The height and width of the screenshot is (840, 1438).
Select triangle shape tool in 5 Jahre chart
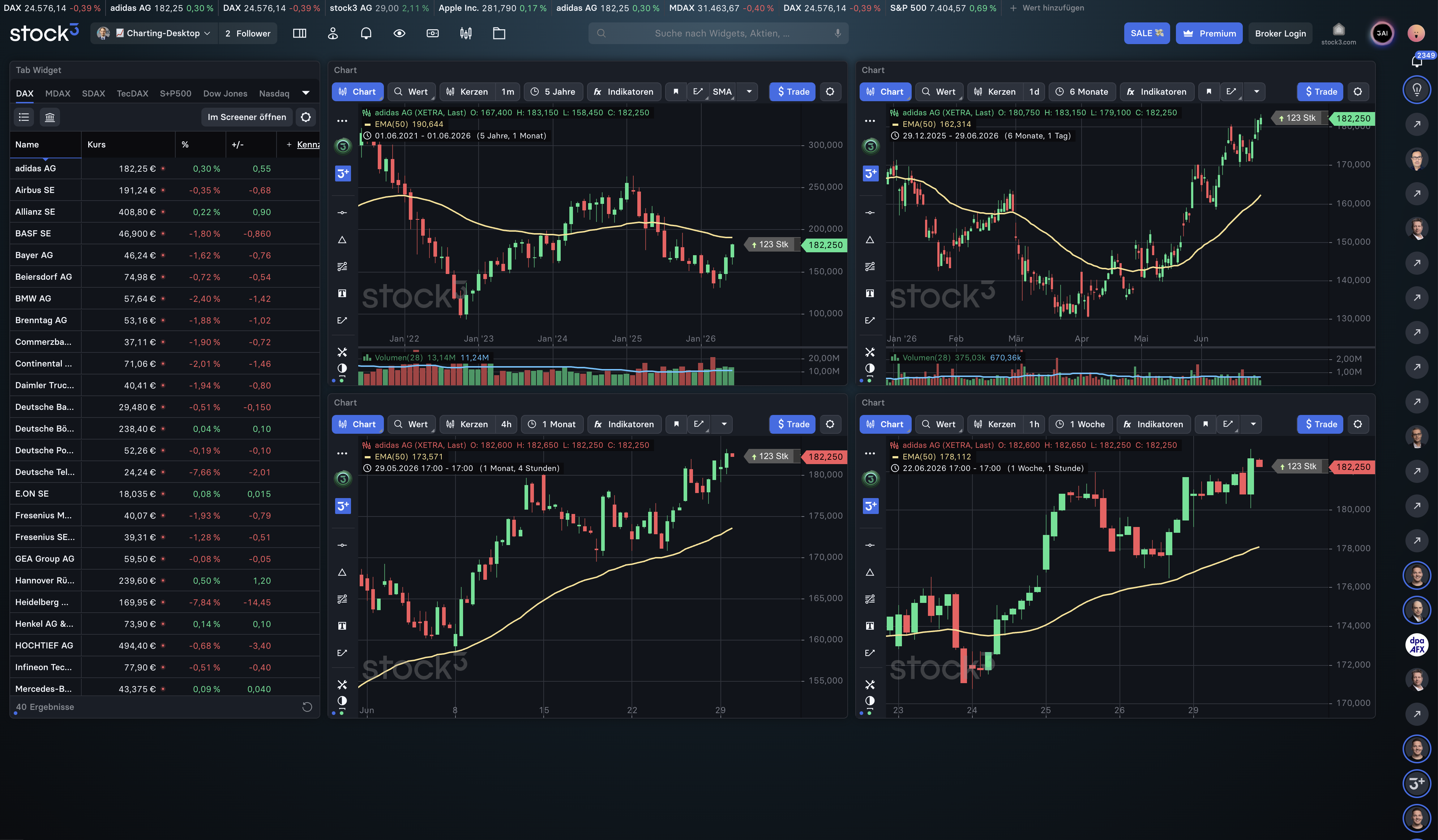click(x=342, y=240)
